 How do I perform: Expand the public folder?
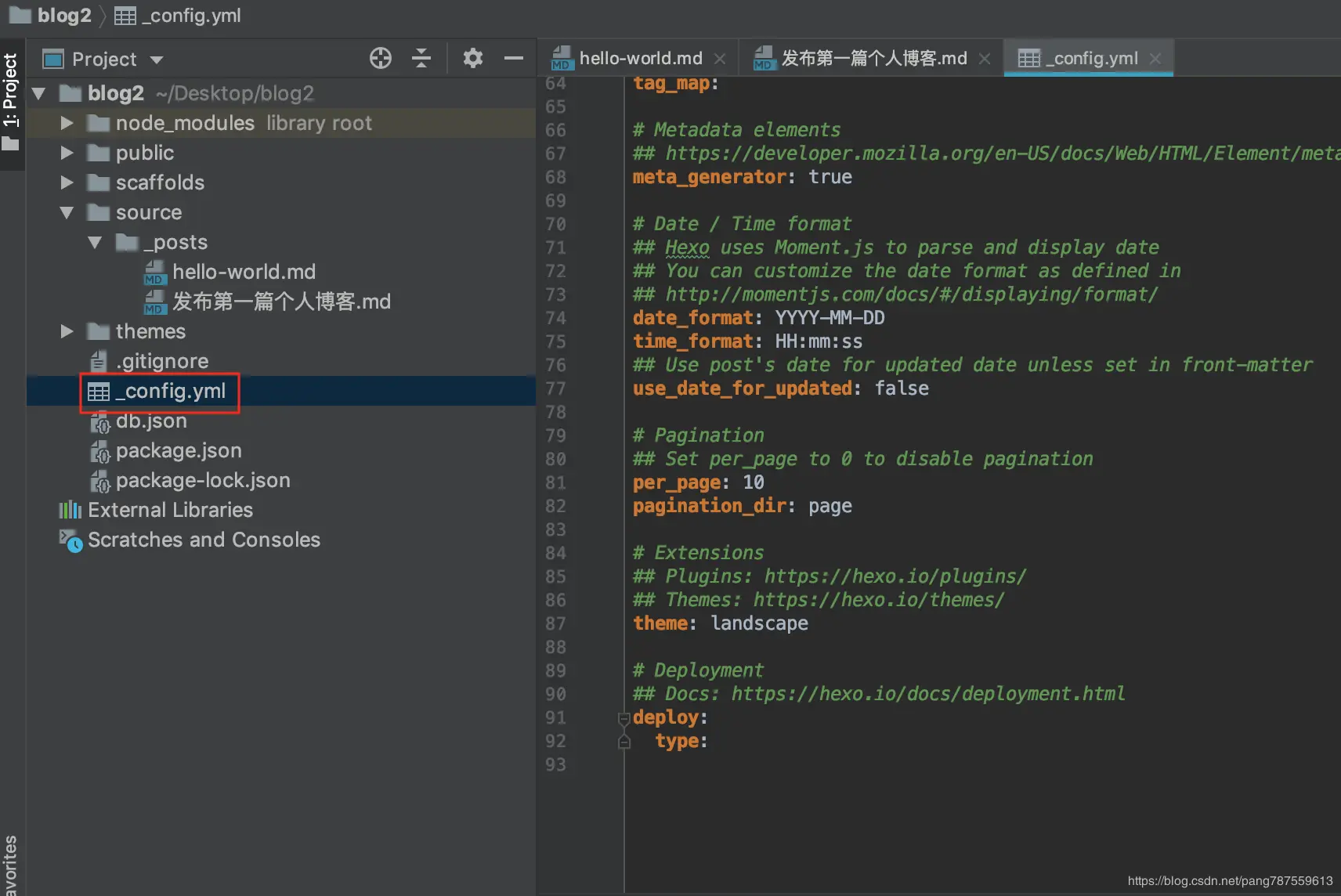point(67,154)
